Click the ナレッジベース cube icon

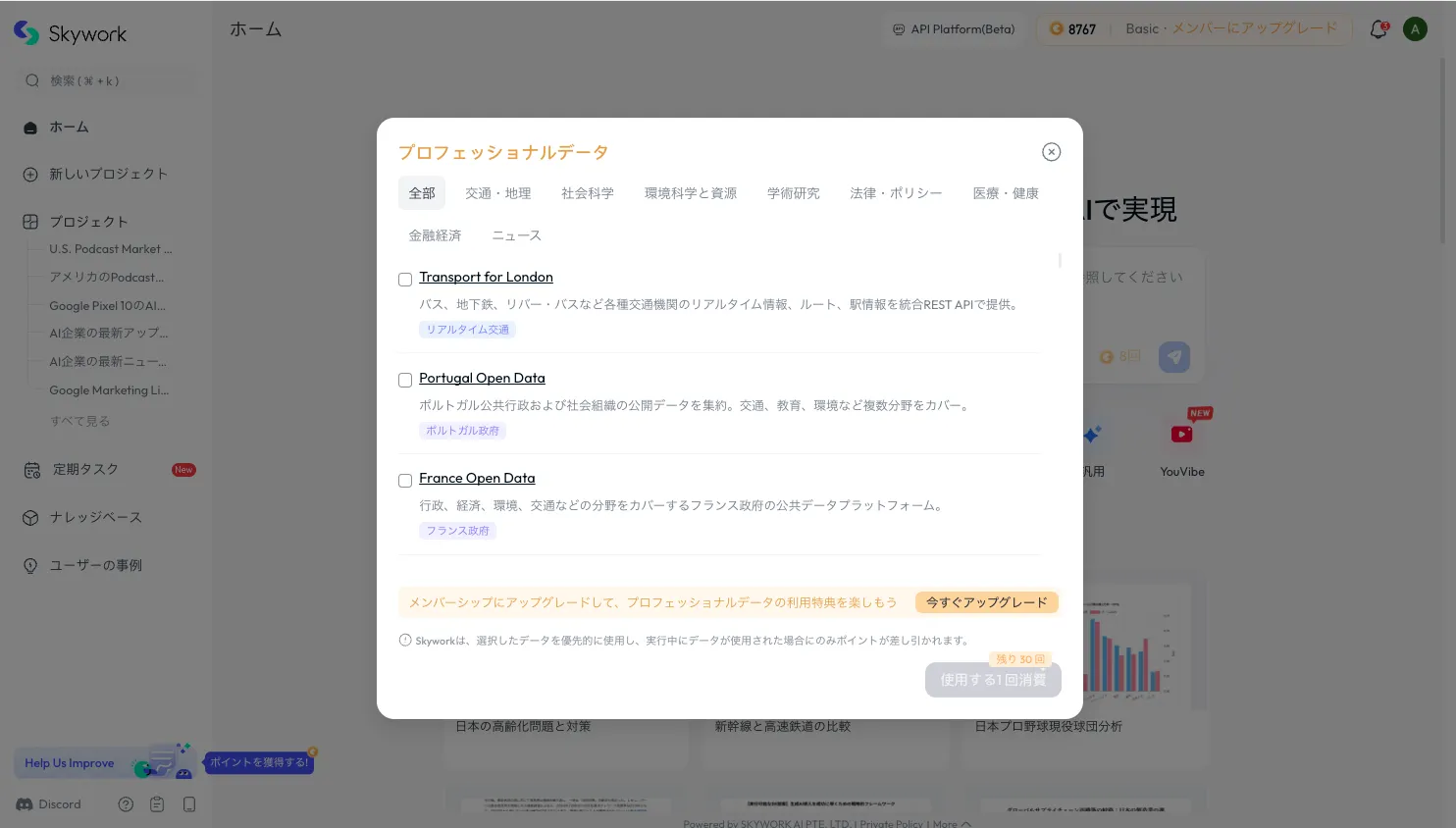point(30,518)
